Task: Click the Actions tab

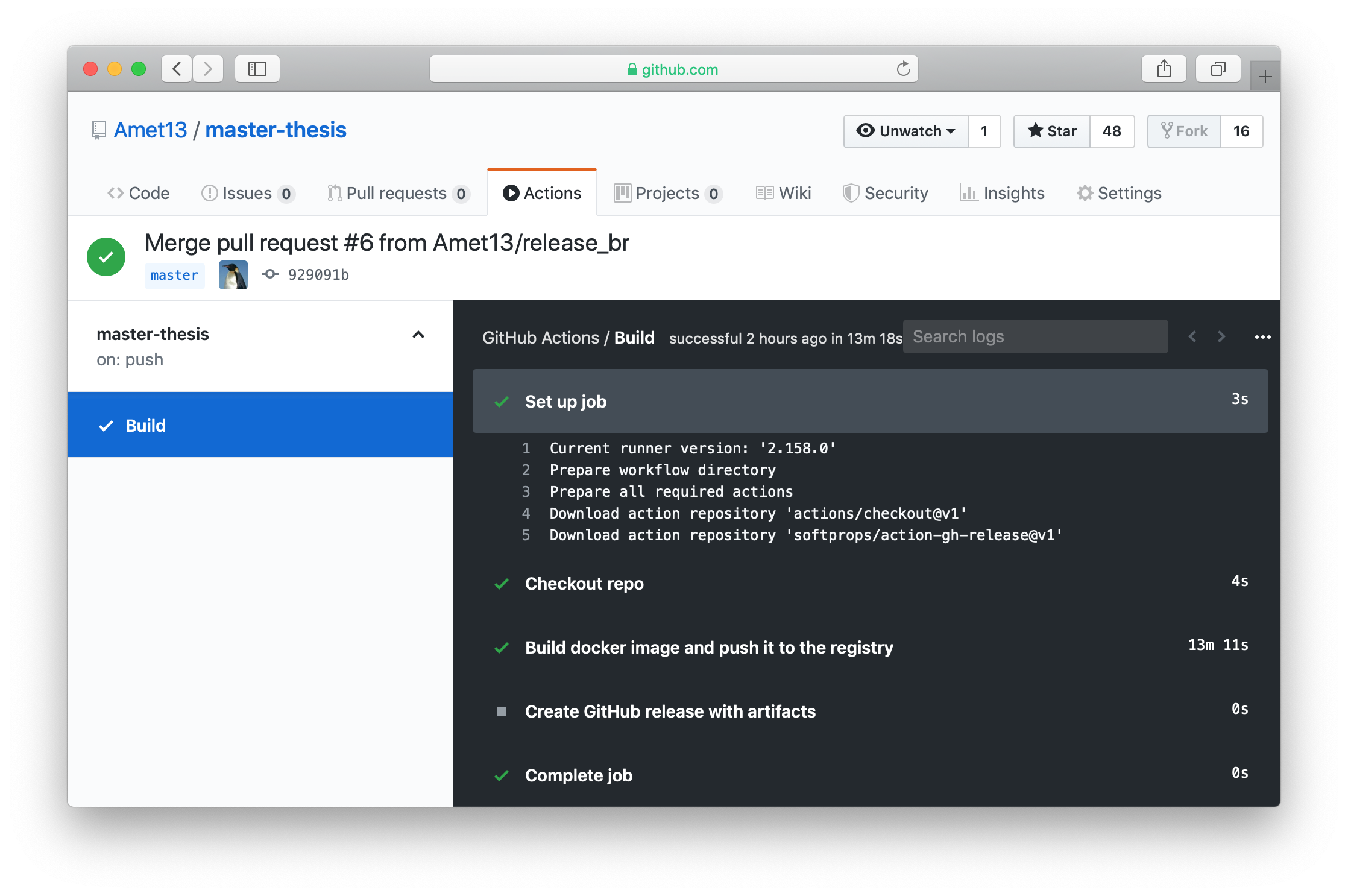Action: point(541,193)
